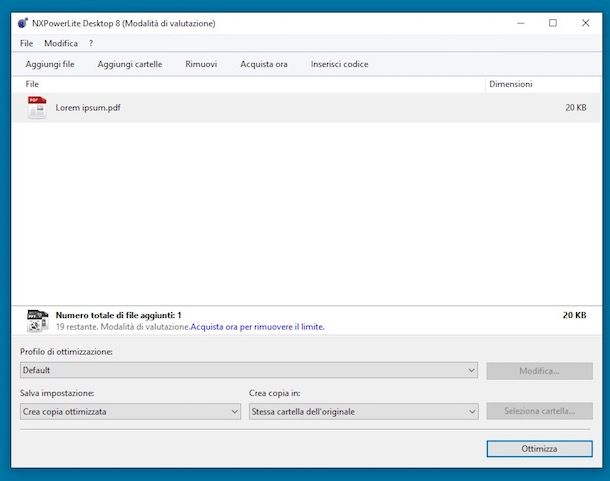Select the Lorem ipsum.pdf file row
This screenshot has width=610, height=481.
307,107
